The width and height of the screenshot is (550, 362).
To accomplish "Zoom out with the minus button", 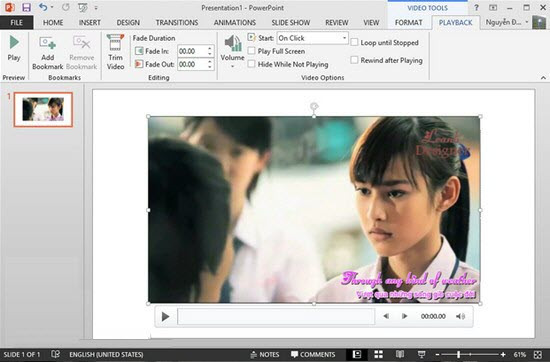I will pos(437,355).
